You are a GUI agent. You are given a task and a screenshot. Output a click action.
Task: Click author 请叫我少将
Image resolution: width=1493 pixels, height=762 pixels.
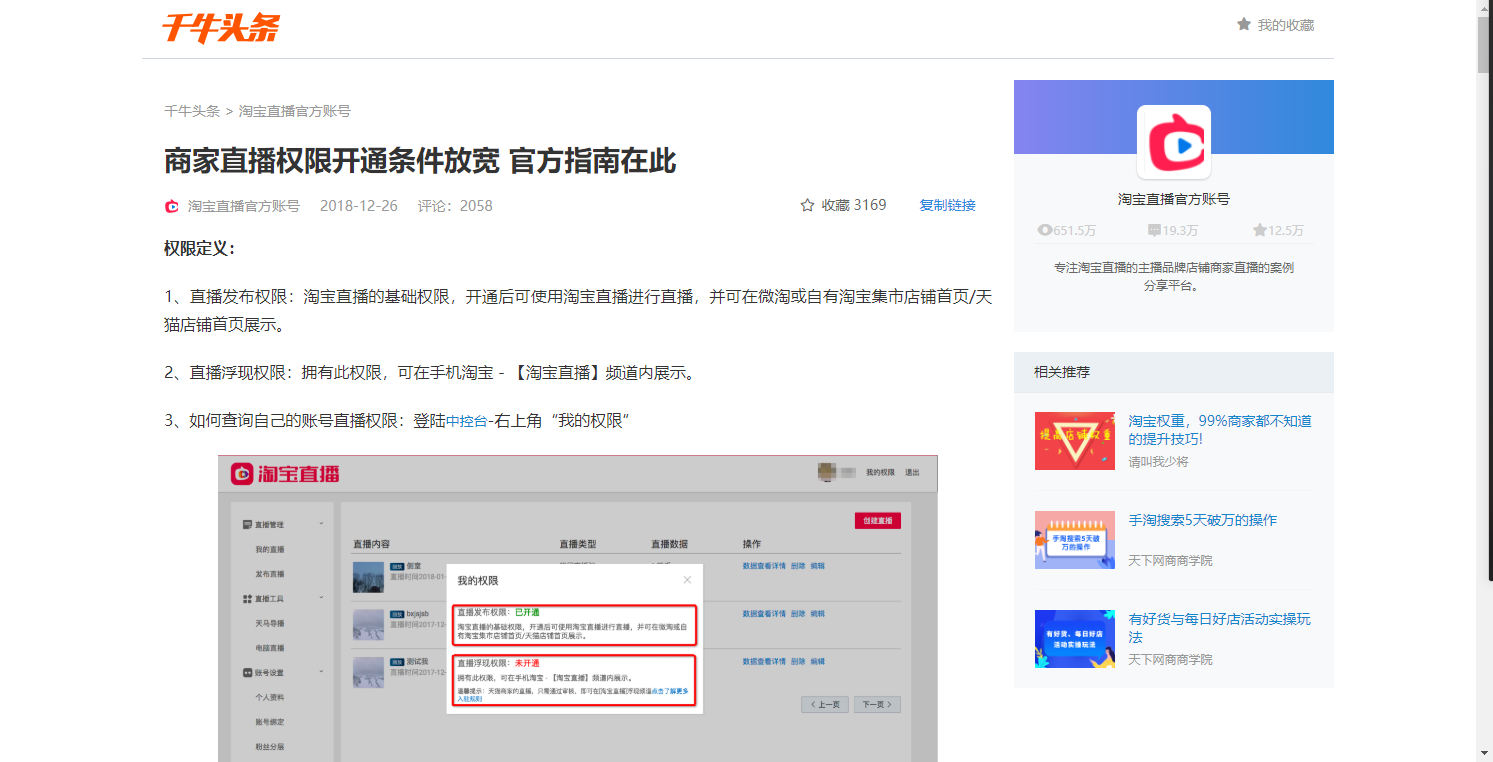click(x=1159, y=462)
